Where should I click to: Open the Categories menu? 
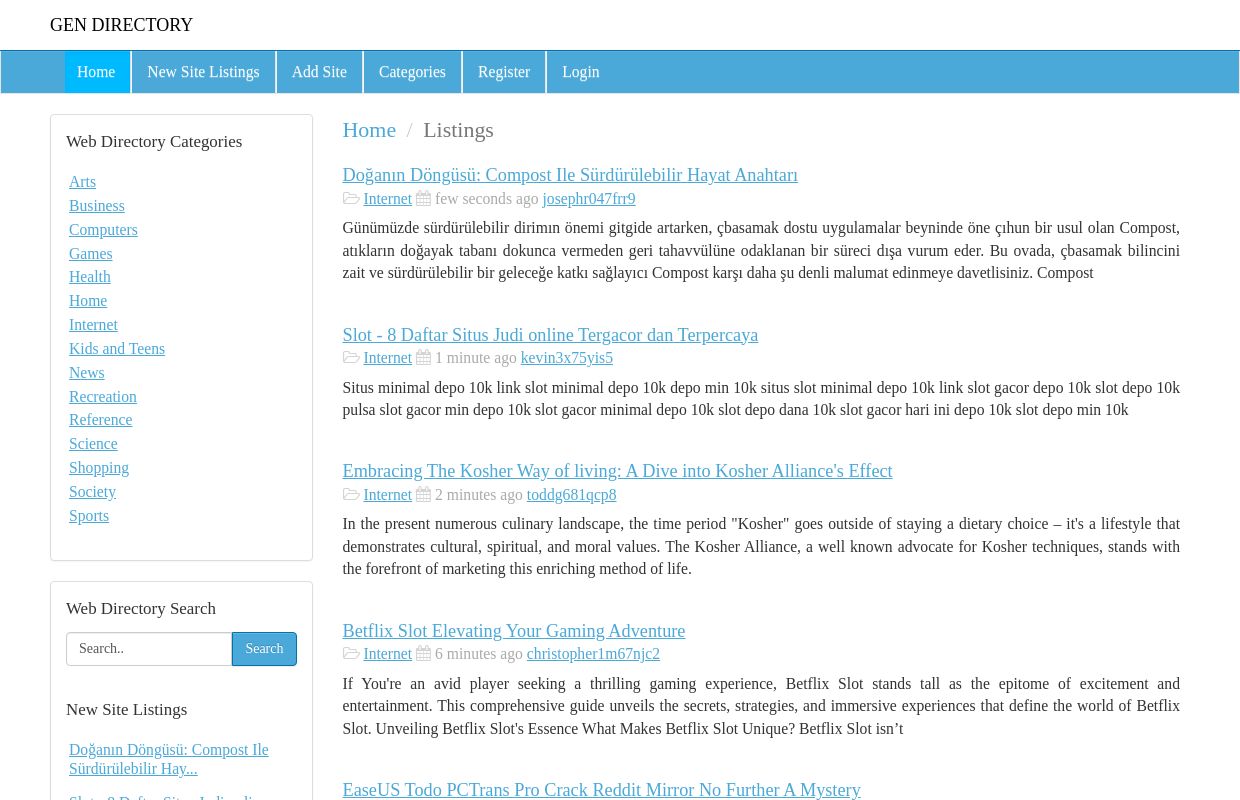412,72
